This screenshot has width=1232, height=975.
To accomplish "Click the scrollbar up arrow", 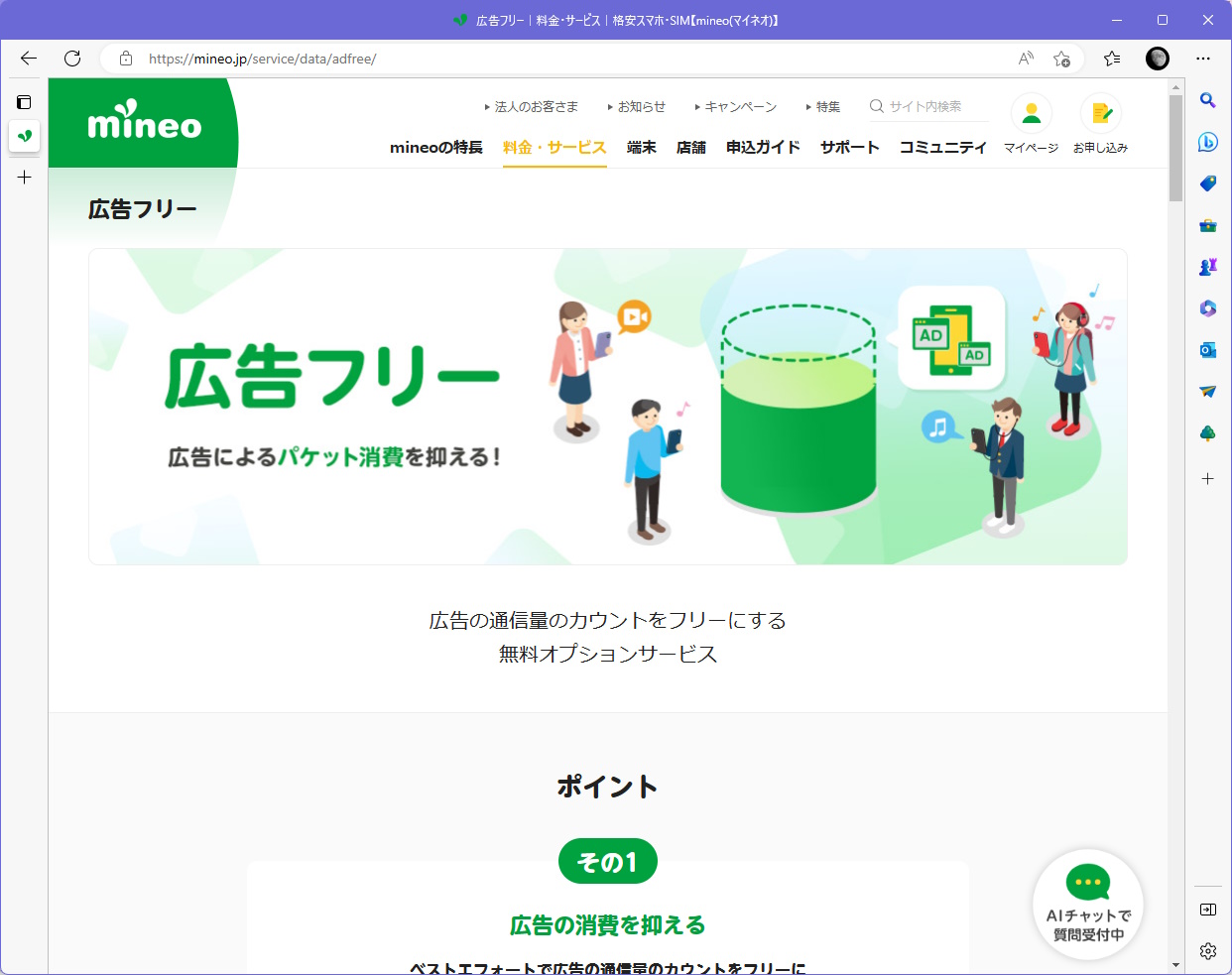I will tap(1175, 86).
